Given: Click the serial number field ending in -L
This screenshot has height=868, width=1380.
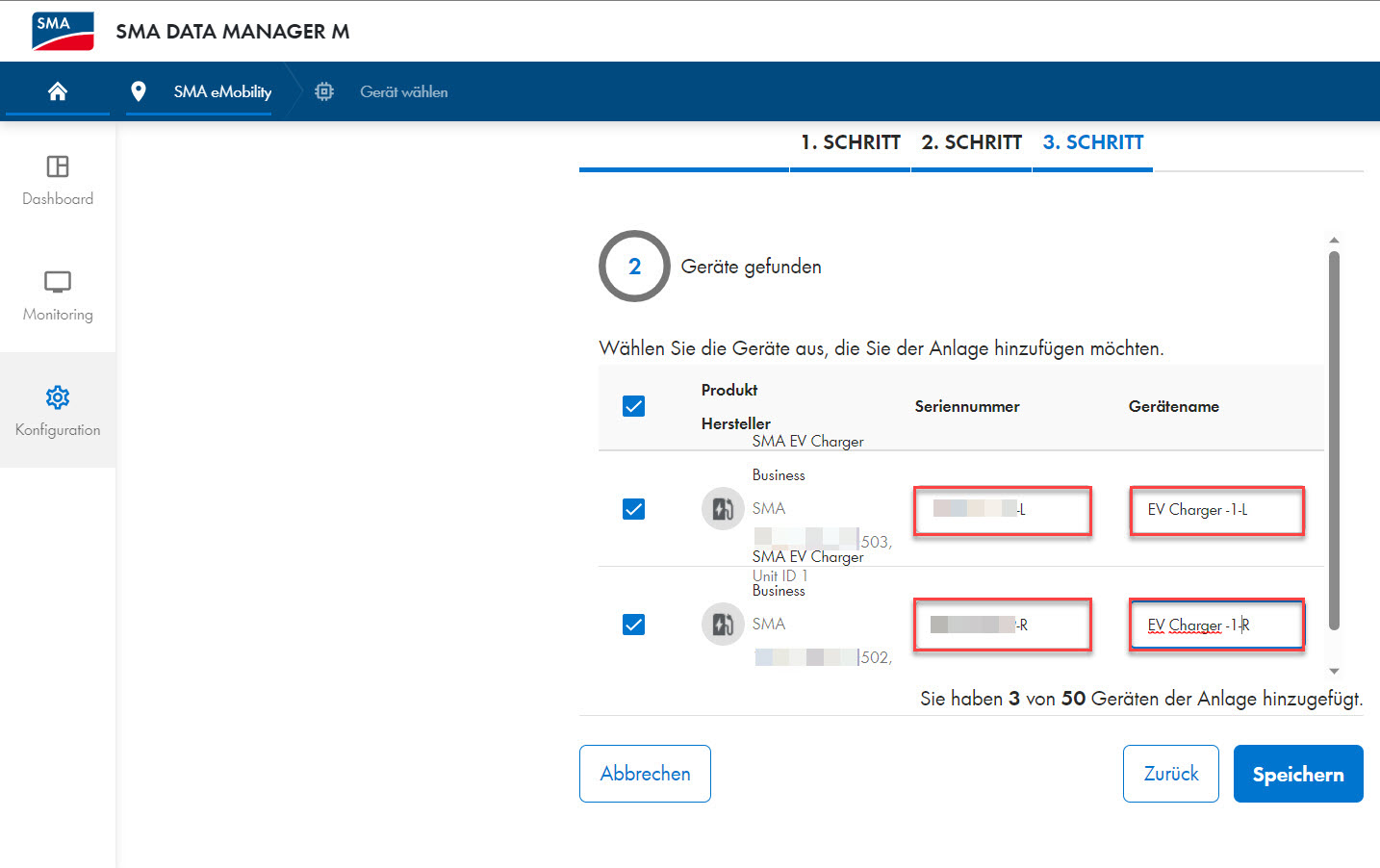Looking at the screenshot, I should [x=1002, y=510].
